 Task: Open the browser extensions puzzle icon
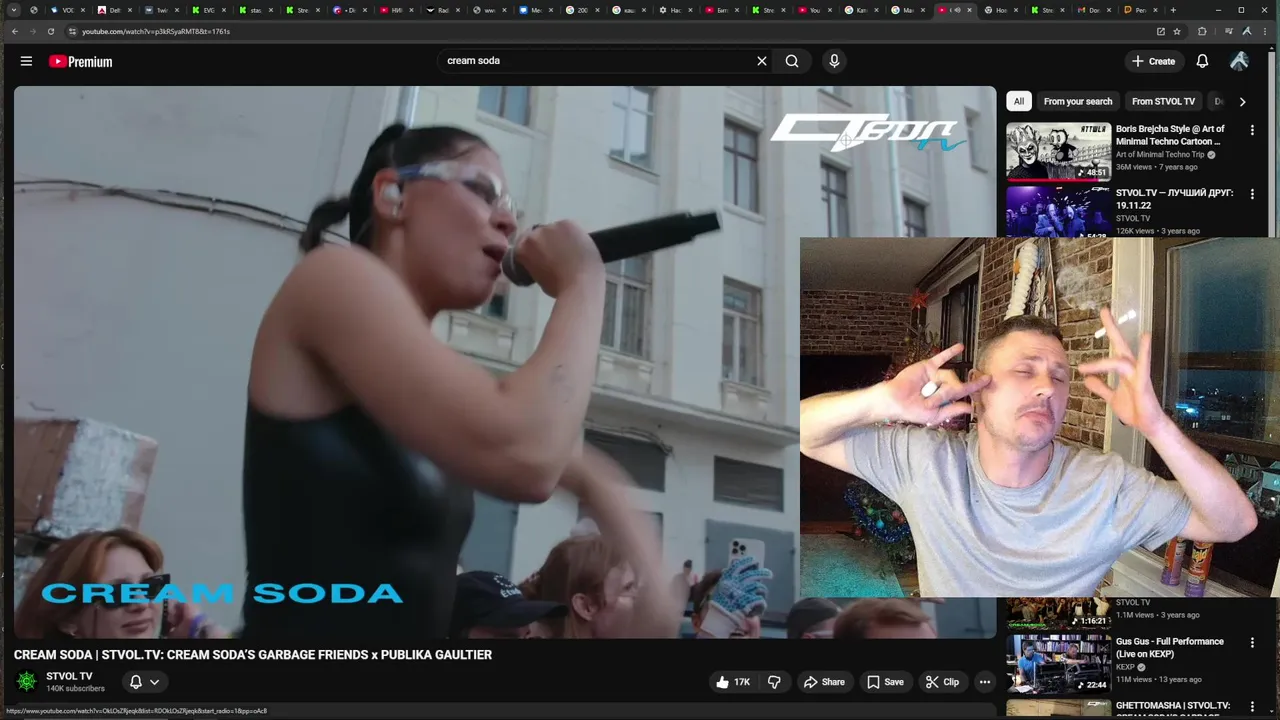(x=1202, y=31)
